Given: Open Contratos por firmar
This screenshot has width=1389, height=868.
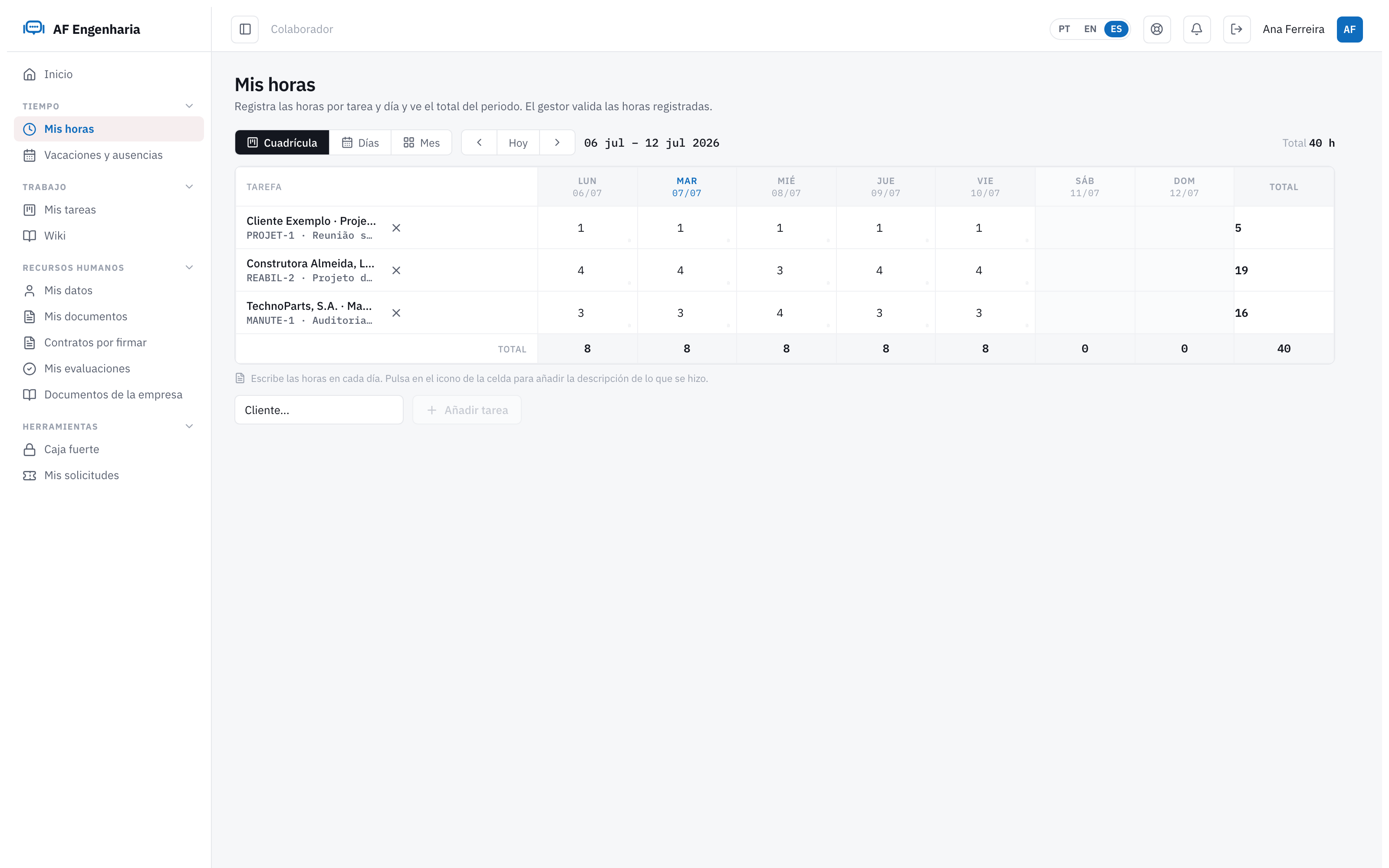Looking at the screenshot, I should [109, 343].
